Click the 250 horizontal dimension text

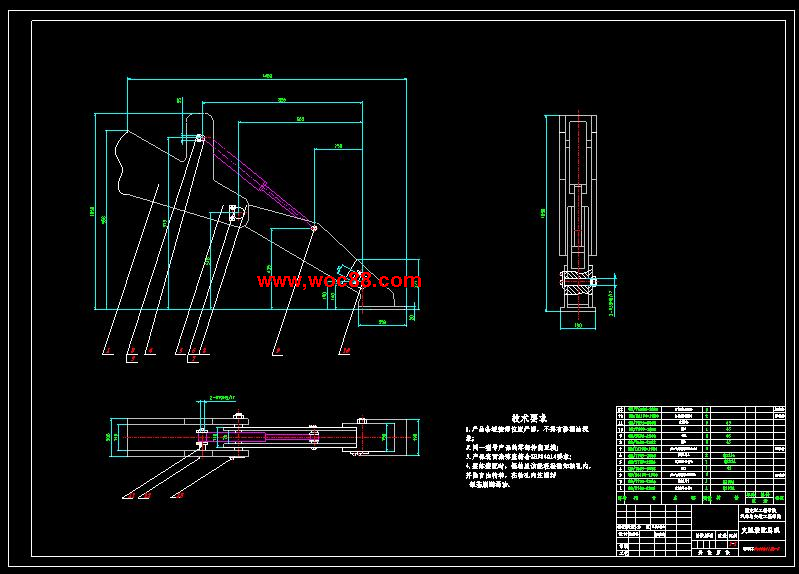coord(338,146)
